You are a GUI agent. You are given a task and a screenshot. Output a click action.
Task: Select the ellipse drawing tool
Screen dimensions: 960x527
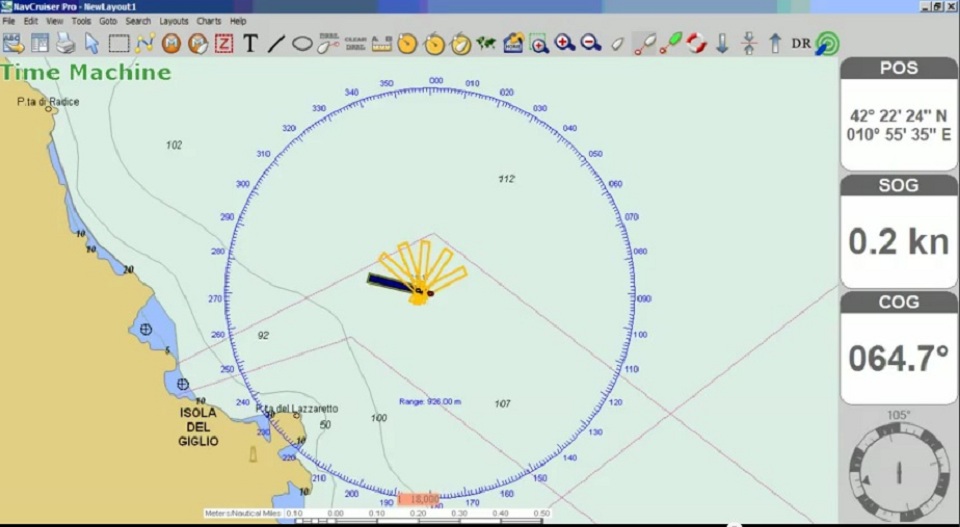302,43
